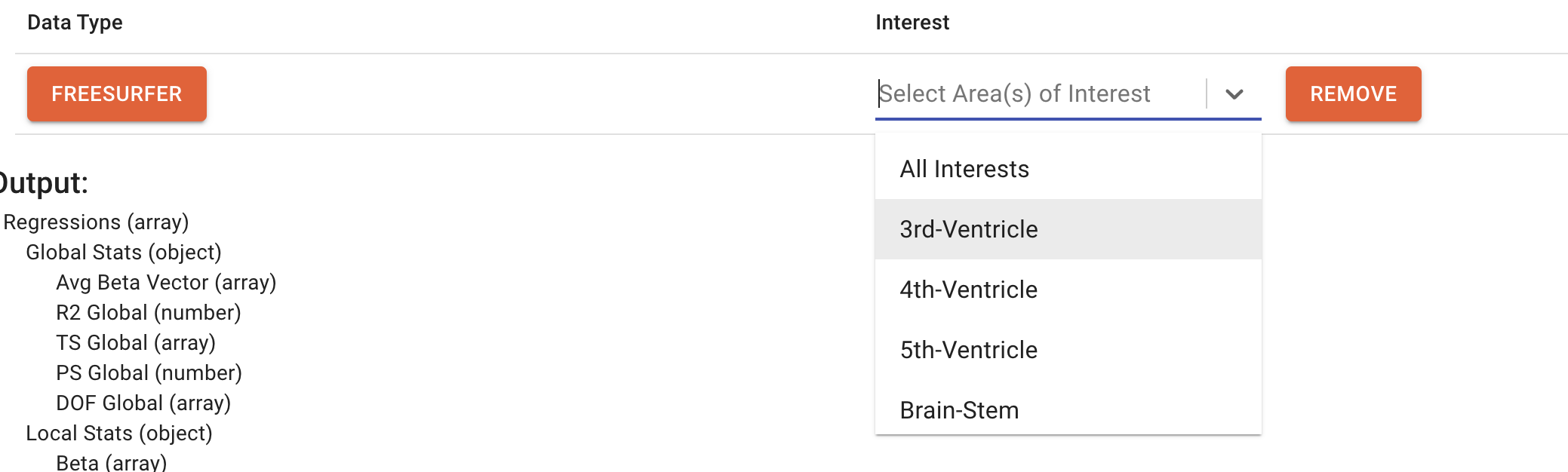The image size is (1568, 472).
Task: Choose All Interests from the dropdown
Action: 964,169
